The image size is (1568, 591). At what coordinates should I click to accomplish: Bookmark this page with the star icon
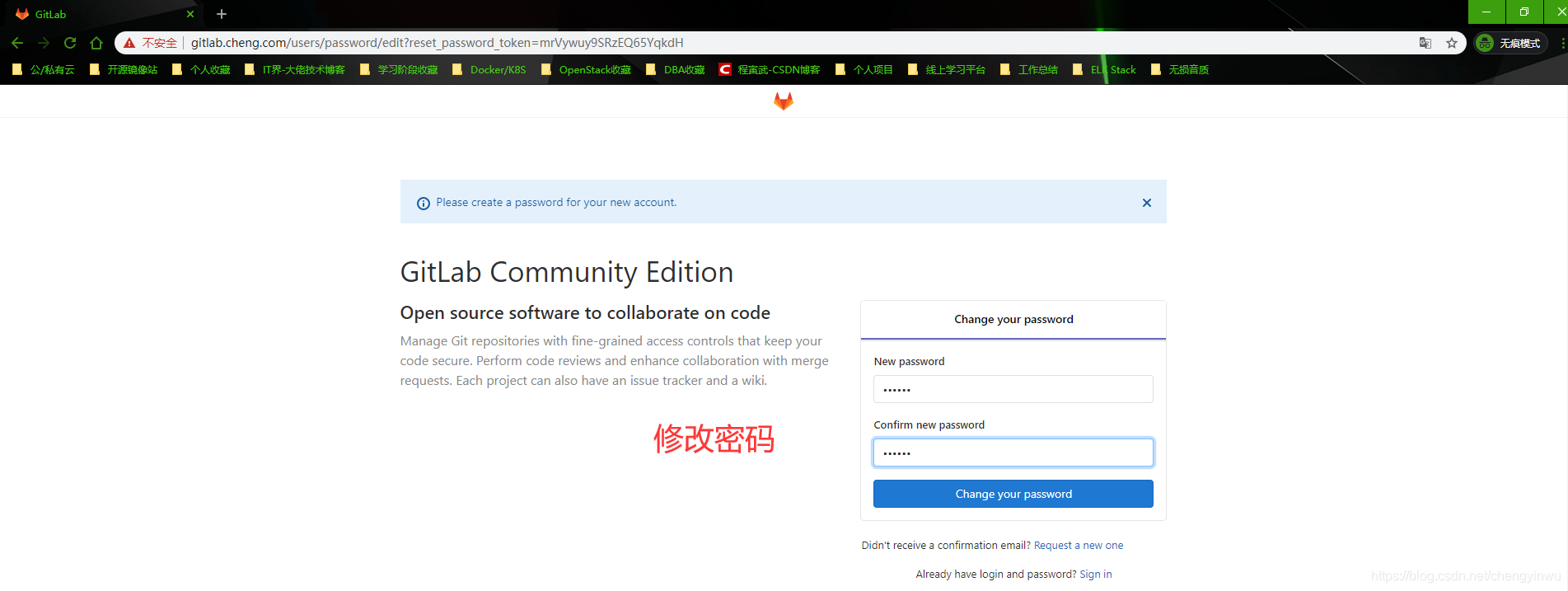coord(1452,43)
